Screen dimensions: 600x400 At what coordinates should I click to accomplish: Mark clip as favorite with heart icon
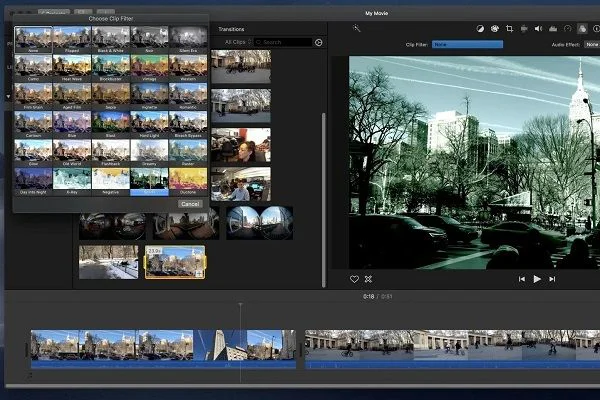coord(354,279)
